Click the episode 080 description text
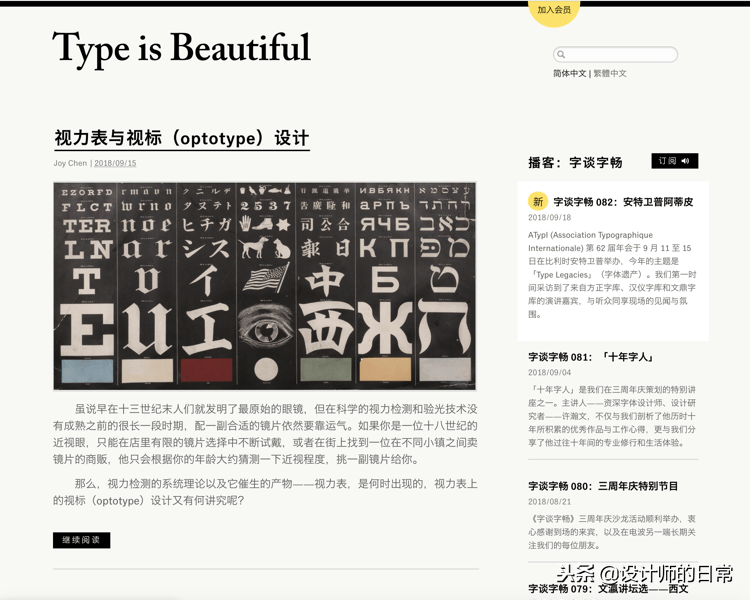 (x=612, y=532)
